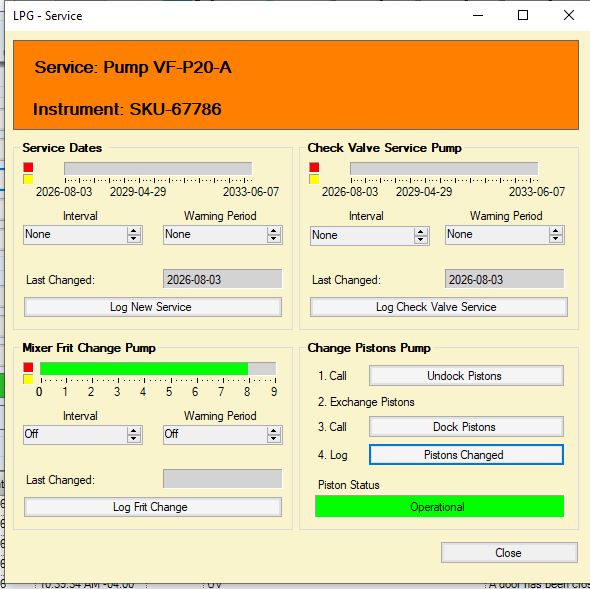
Task: Close the LPG Service dialog via Close button
Action: coord(509,552)
